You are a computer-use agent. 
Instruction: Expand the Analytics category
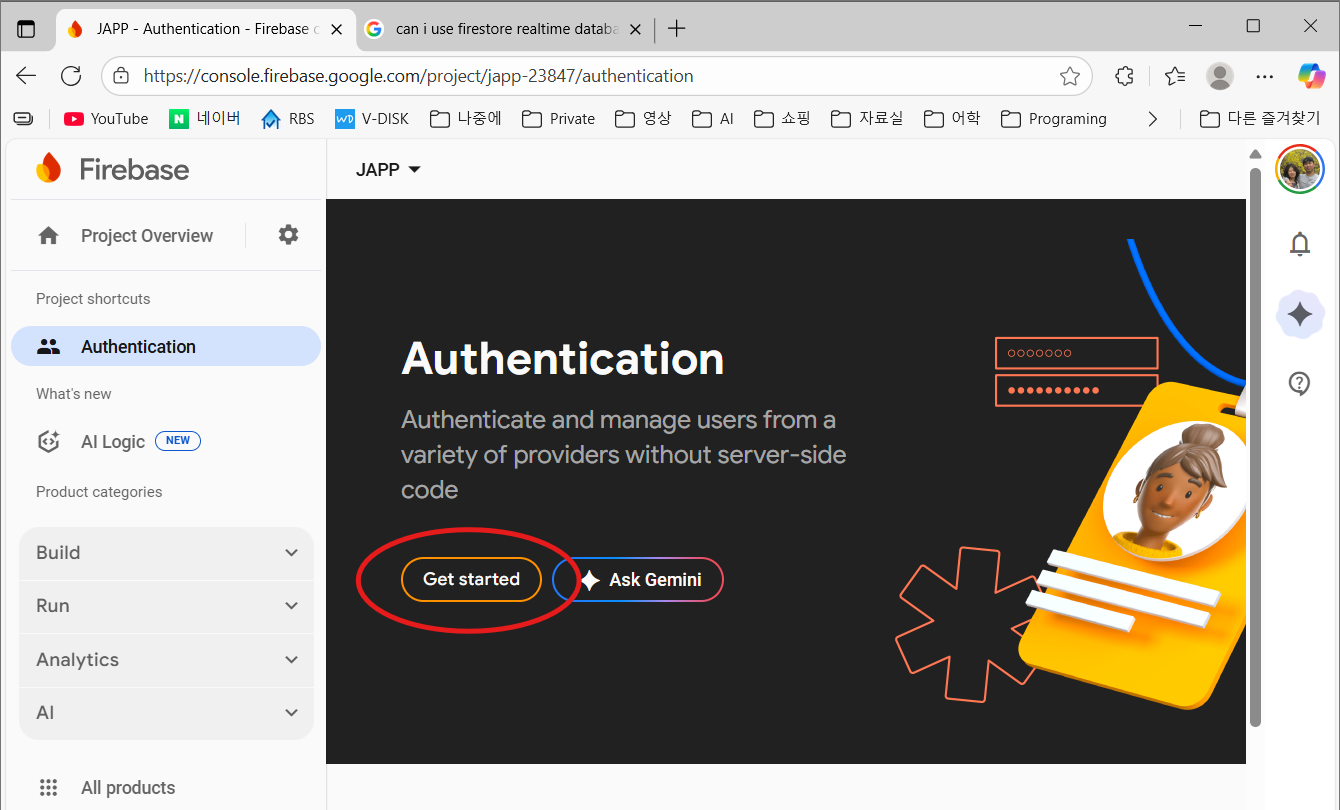166,660
